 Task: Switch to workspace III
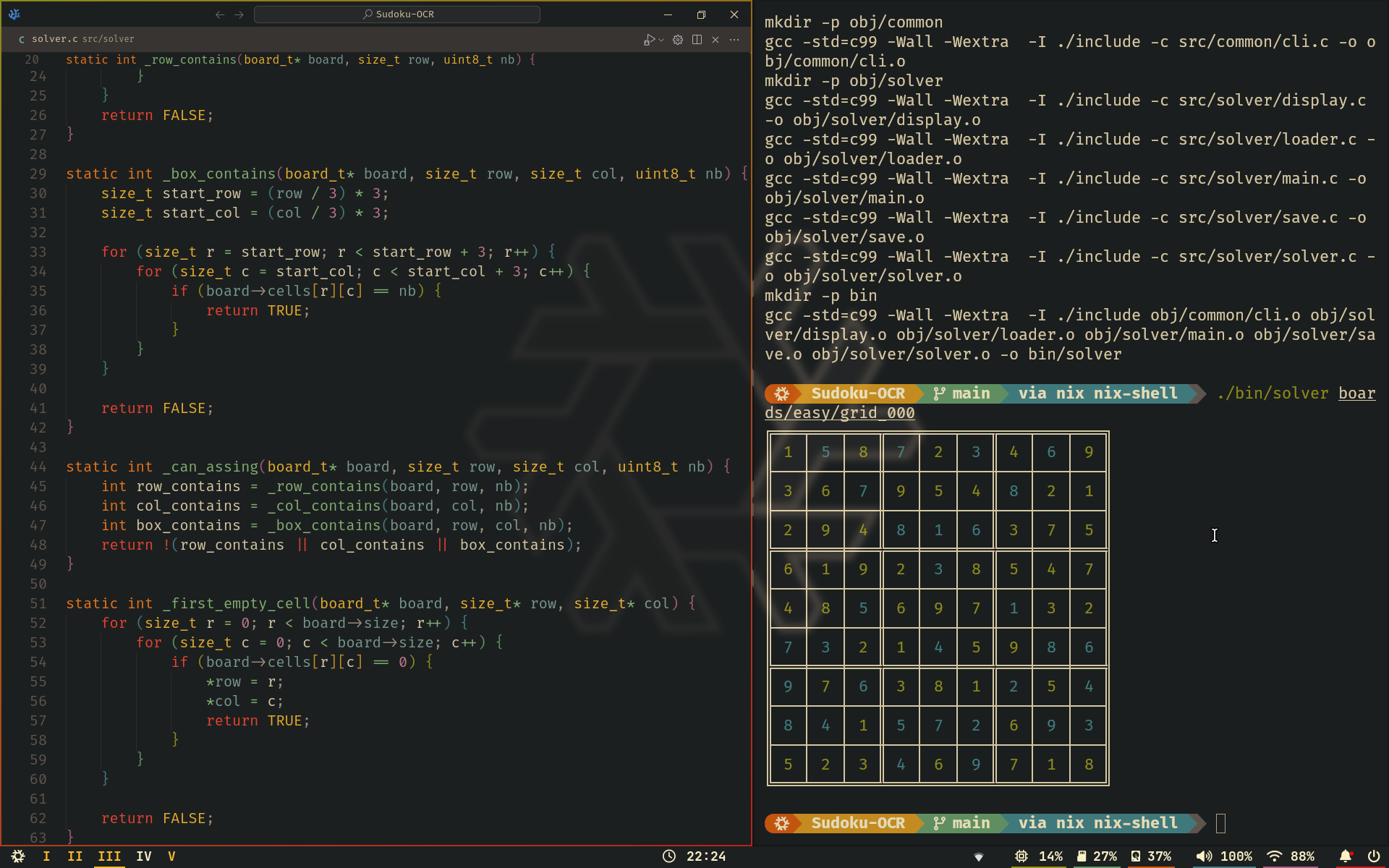[x=109, y=856]
